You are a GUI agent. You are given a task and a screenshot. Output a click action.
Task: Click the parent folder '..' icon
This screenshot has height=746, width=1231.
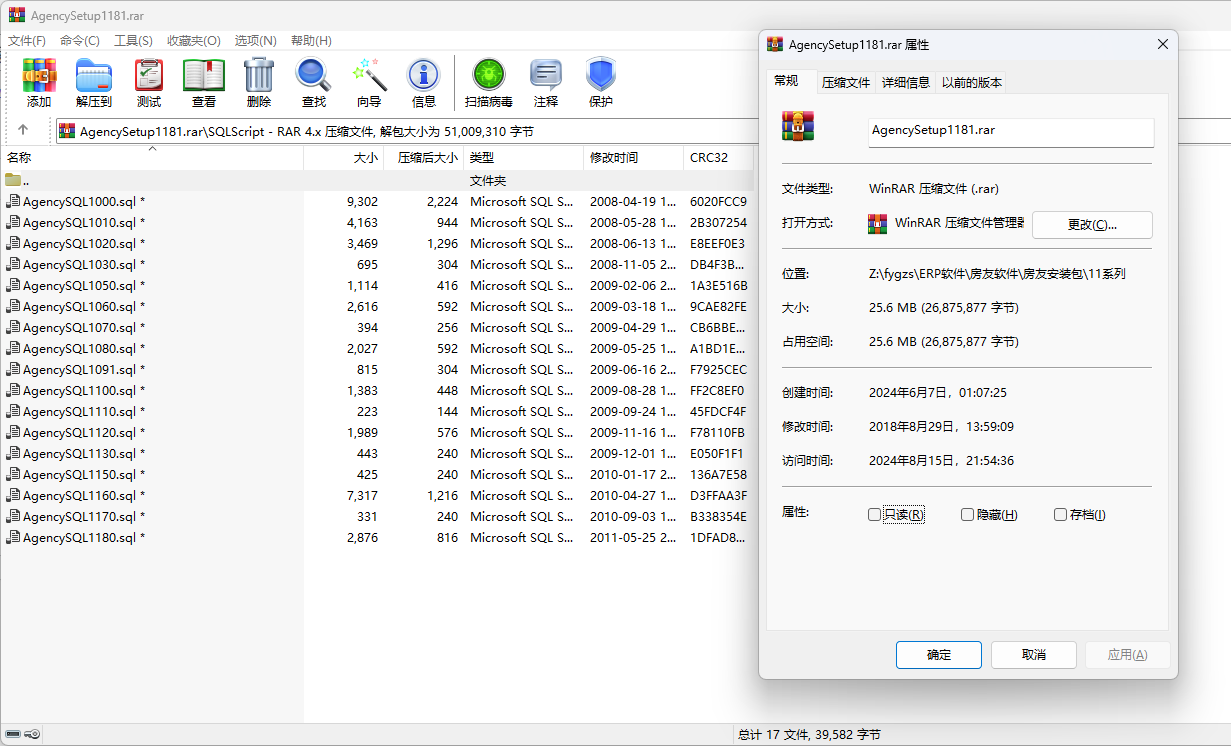coord(13,180)
